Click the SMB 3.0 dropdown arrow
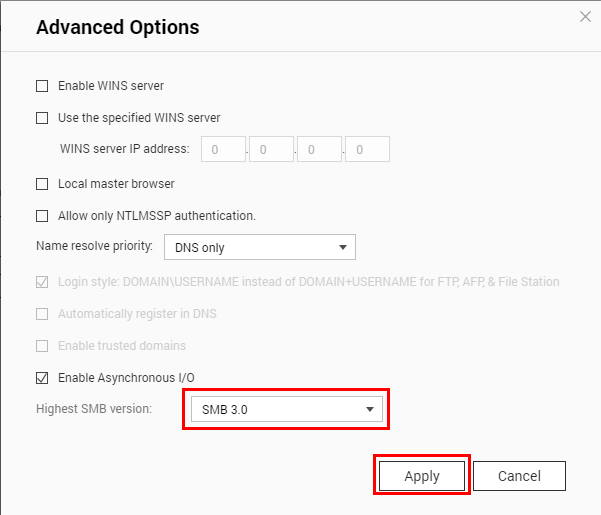This screenshot has width=601, height=515. pyautogui.click(x=370, y=410)
